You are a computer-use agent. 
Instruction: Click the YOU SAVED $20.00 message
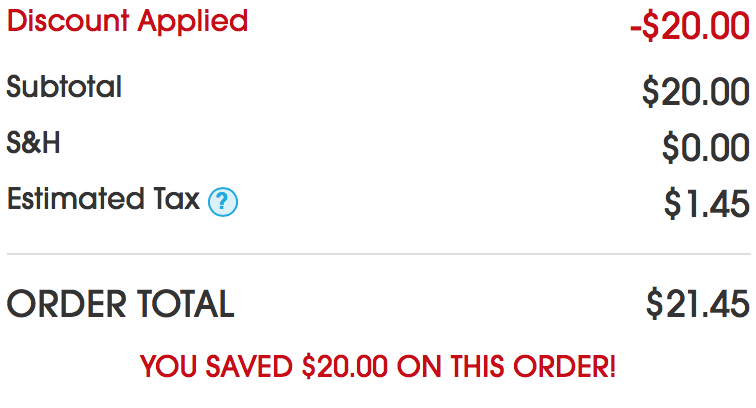point(378,367)
